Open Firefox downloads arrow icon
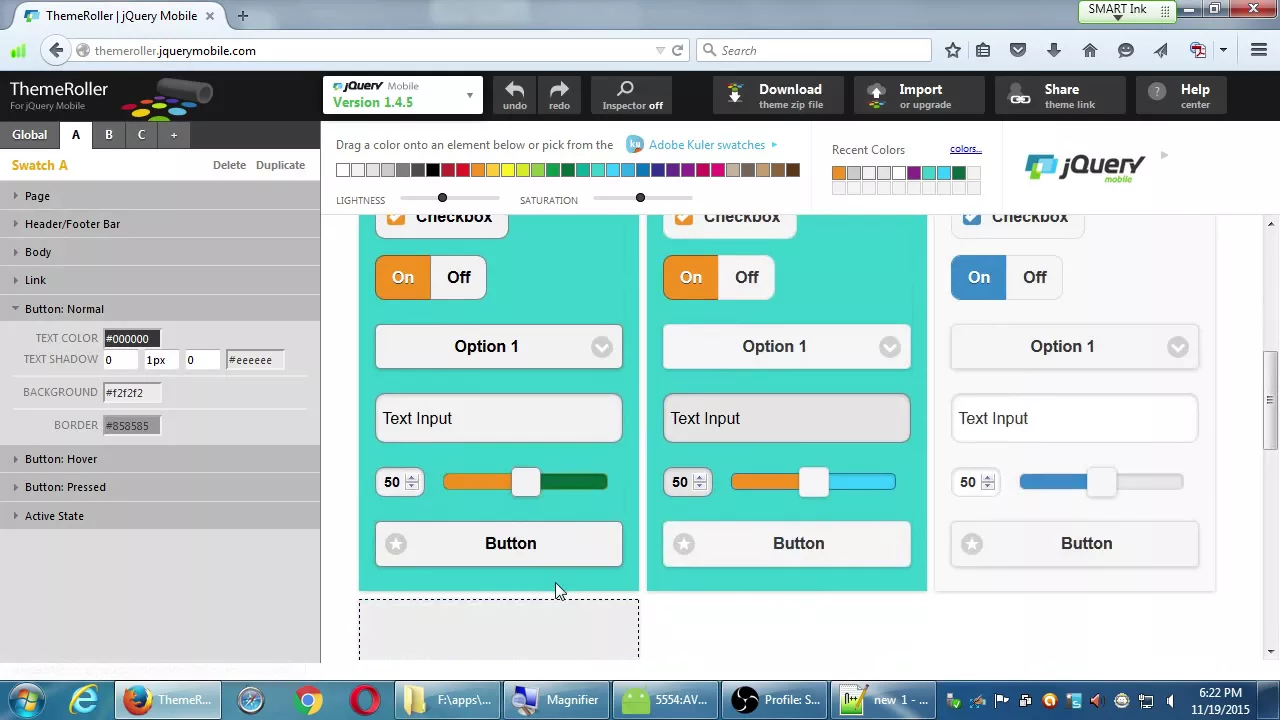The image size is (1280, 720). (x=1054, y=50)
